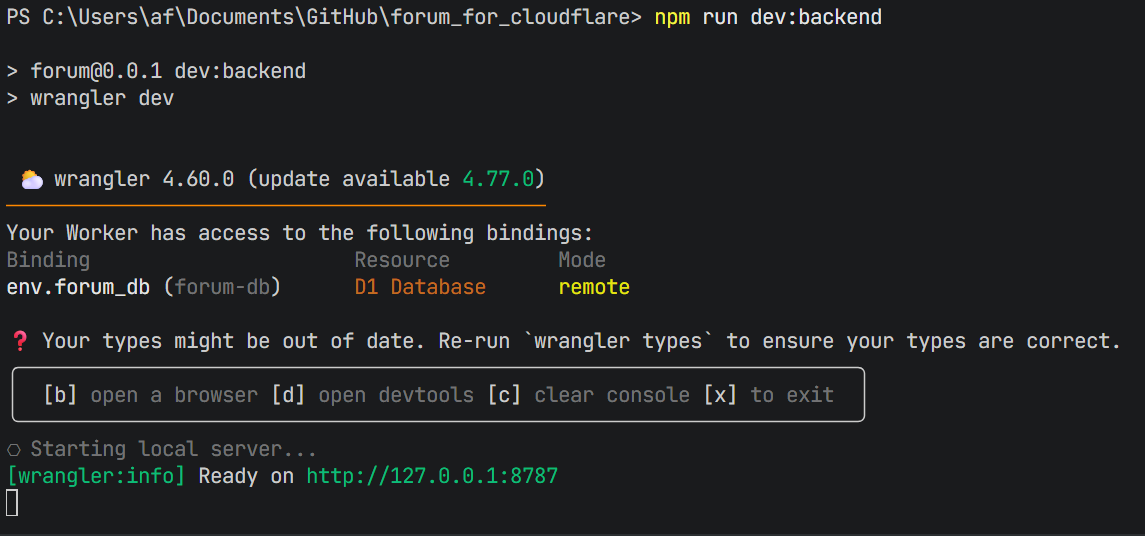Click the 'npm run dev:backend' command text
The image size is (1145, 536).
click(x=768, y=17)
